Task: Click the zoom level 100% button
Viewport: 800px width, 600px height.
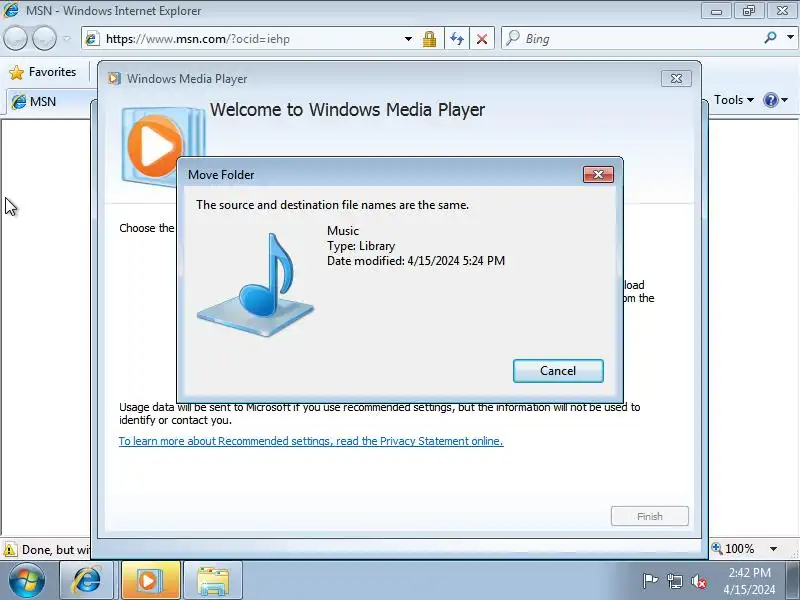Action: [733, 549]
